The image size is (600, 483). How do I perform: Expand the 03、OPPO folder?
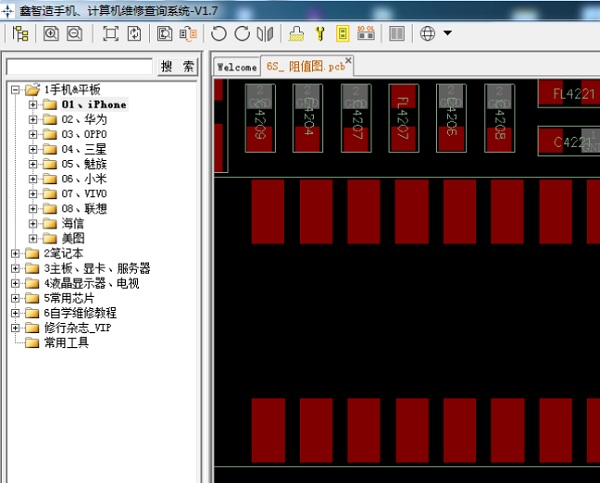33,134
